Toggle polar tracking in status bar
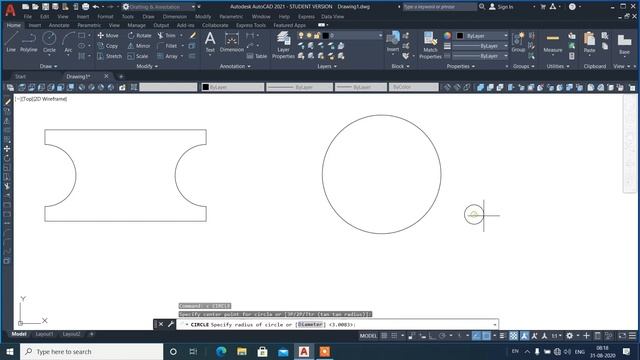This screenshot has width=640, height=360. point(442,336)
